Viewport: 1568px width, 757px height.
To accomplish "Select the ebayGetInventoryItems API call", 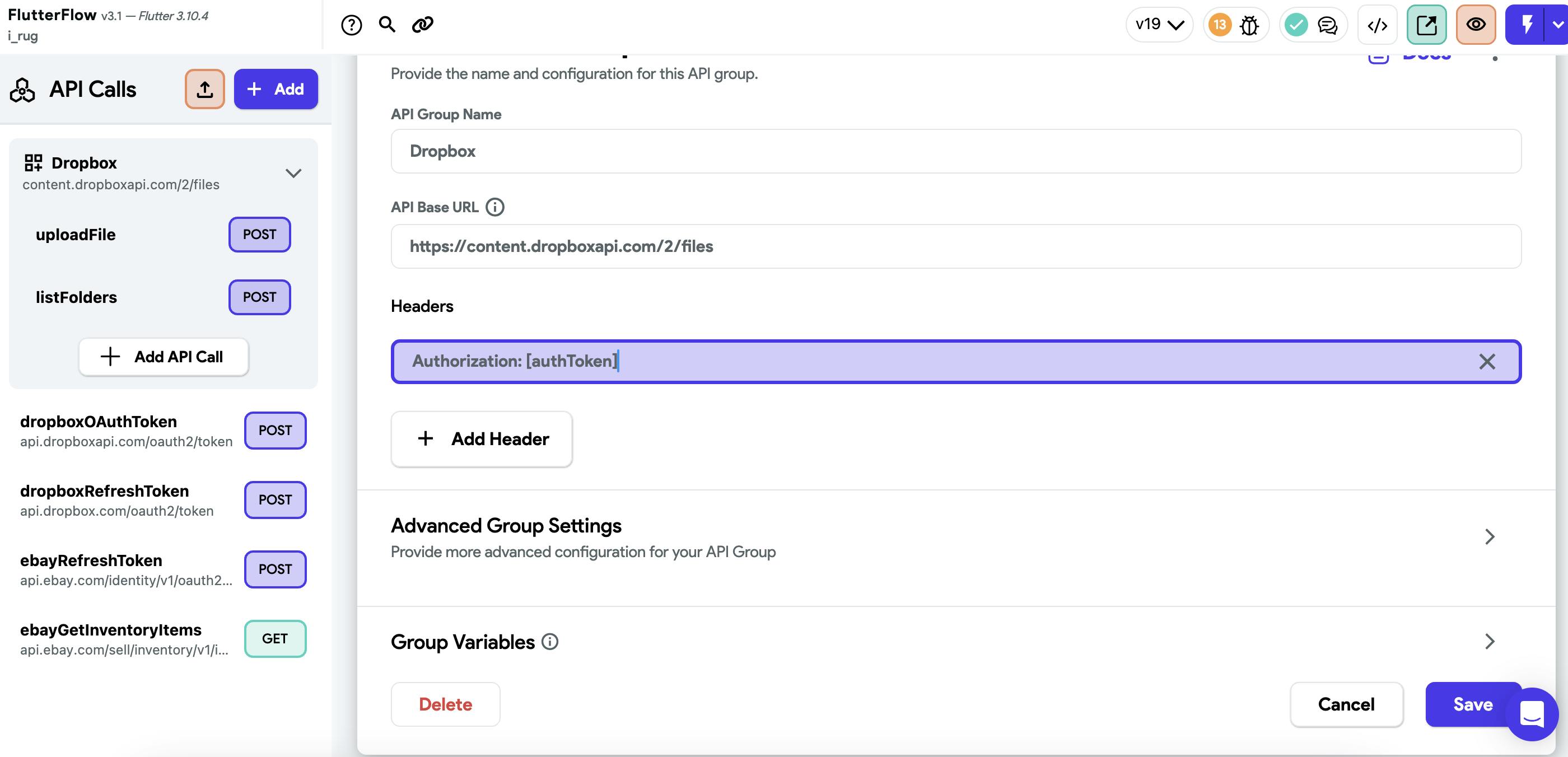I will click(x=111, y=630).
